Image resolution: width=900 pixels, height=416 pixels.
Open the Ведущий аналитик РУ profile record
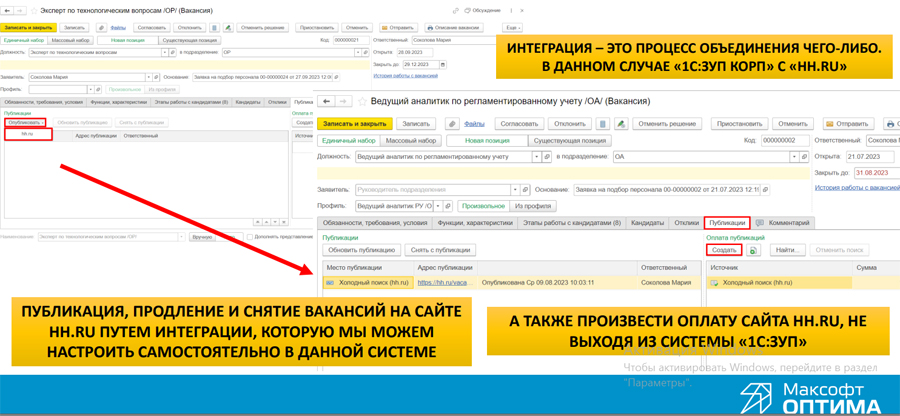coord(448,205)
